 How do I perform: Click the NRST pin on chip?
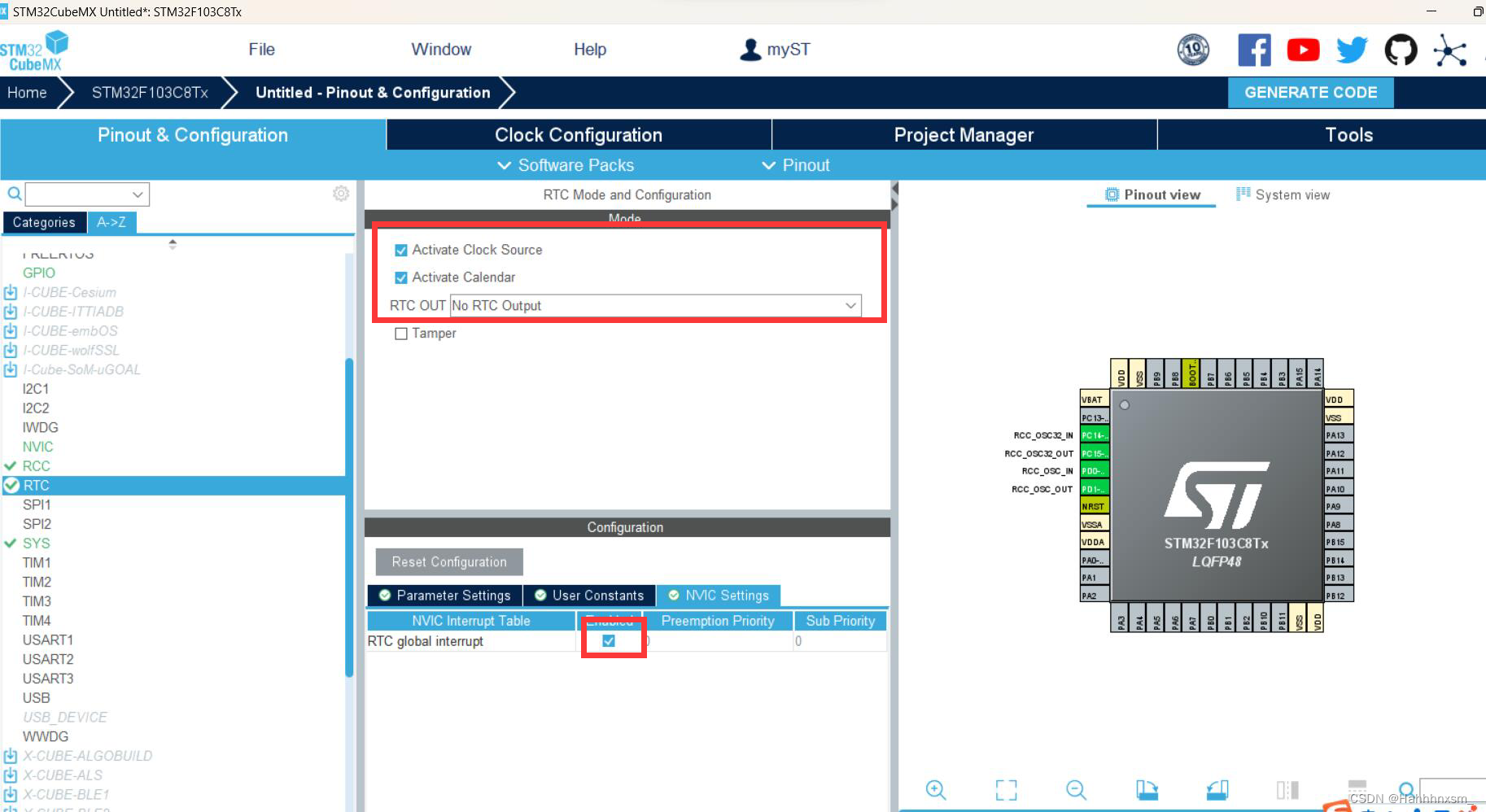click(x=1094, y=506)
